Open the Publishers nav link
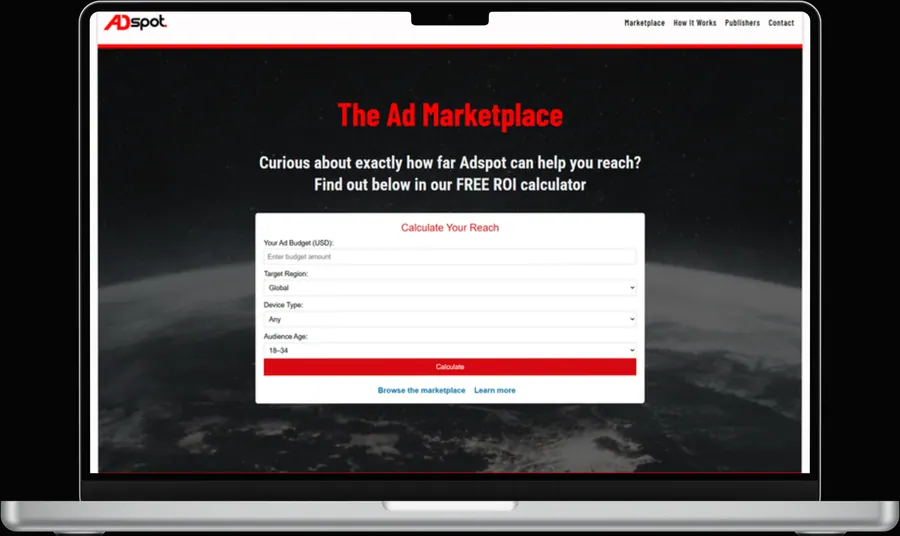Image resolution: width=900 pixels, height=536 pixels. (x=742, y=23)
